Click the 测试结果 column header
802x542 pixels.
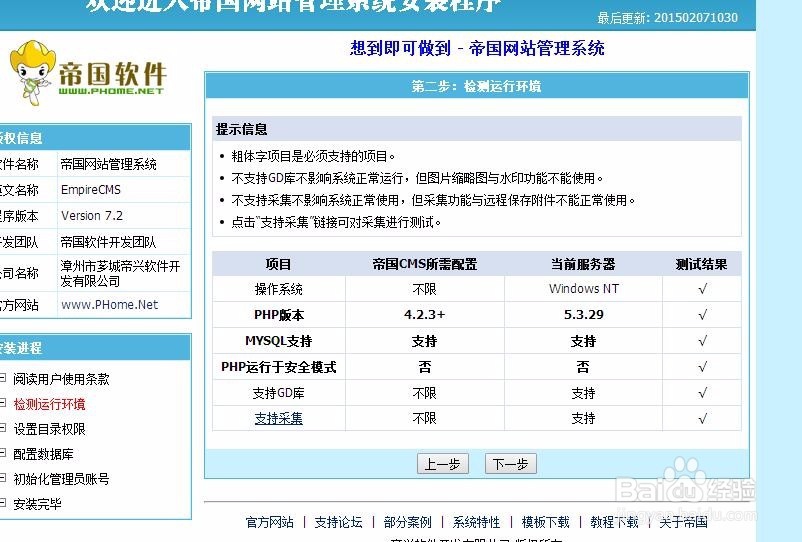click(701, 264)
